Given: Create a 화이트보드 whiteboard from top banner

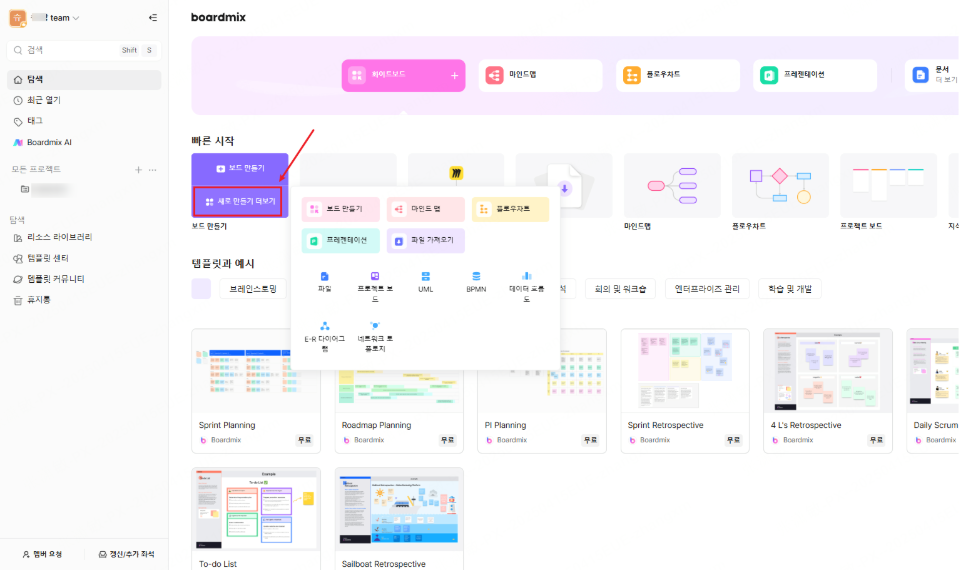Looking at the screenshot, I should (403, 75).
